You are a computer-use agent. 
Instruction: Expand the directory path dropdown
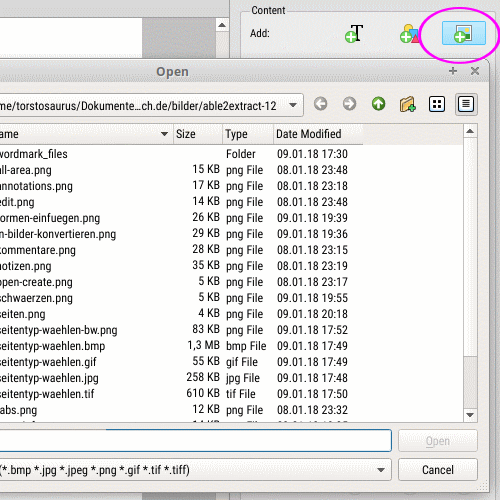point(293,105)
